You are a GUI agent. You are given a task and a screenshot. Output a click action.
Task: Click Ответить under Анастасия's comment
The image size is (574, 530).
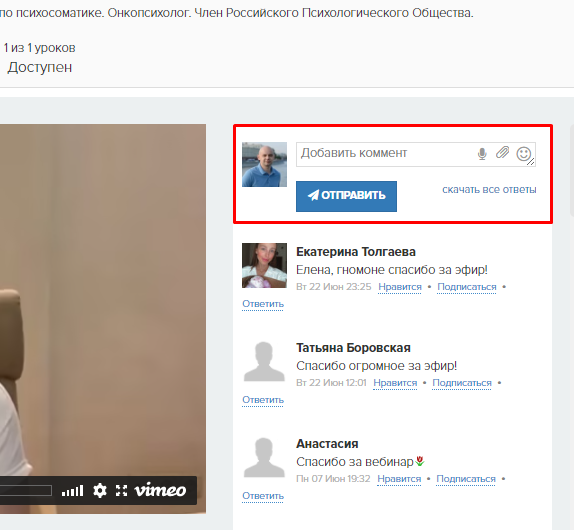263,496
